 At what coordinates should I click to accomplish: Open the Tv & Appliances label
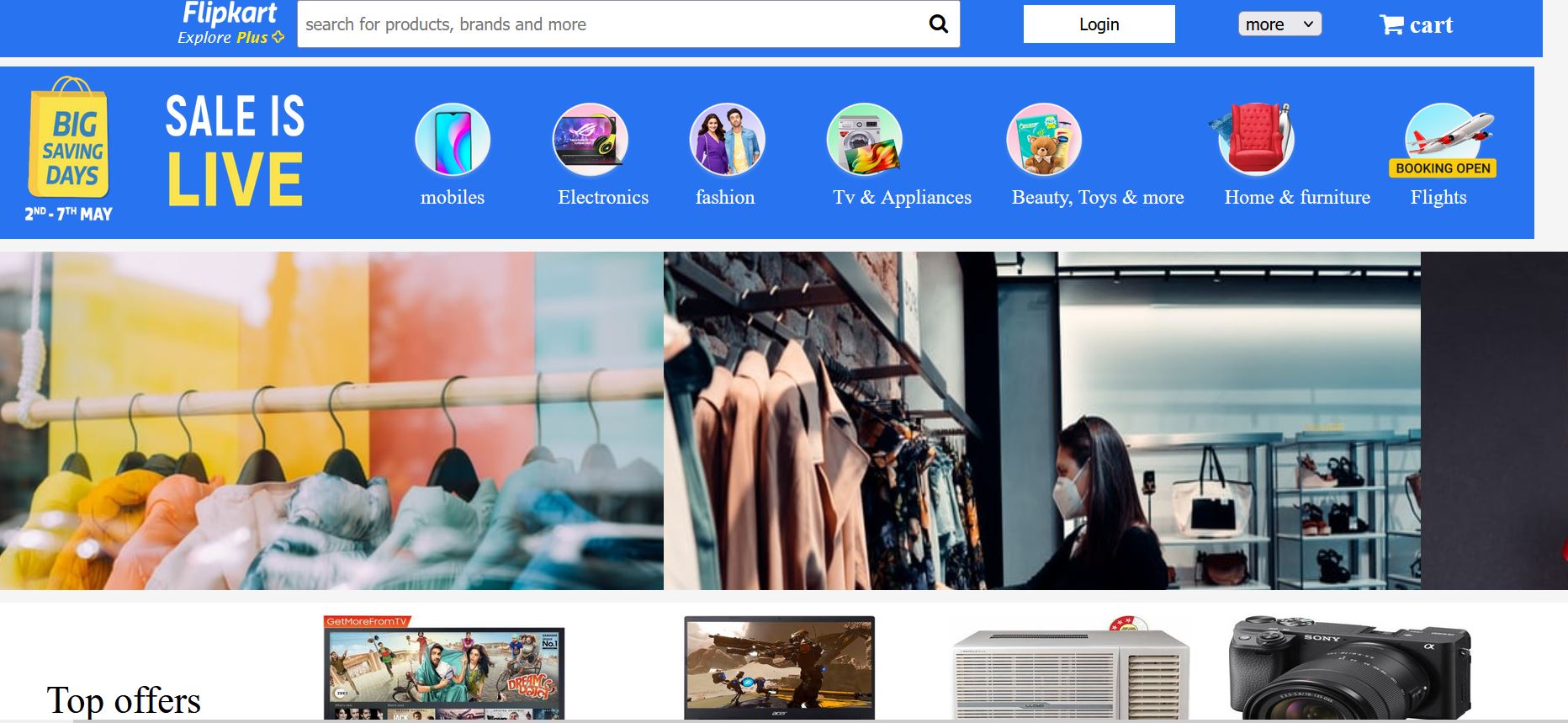[902, 197]
